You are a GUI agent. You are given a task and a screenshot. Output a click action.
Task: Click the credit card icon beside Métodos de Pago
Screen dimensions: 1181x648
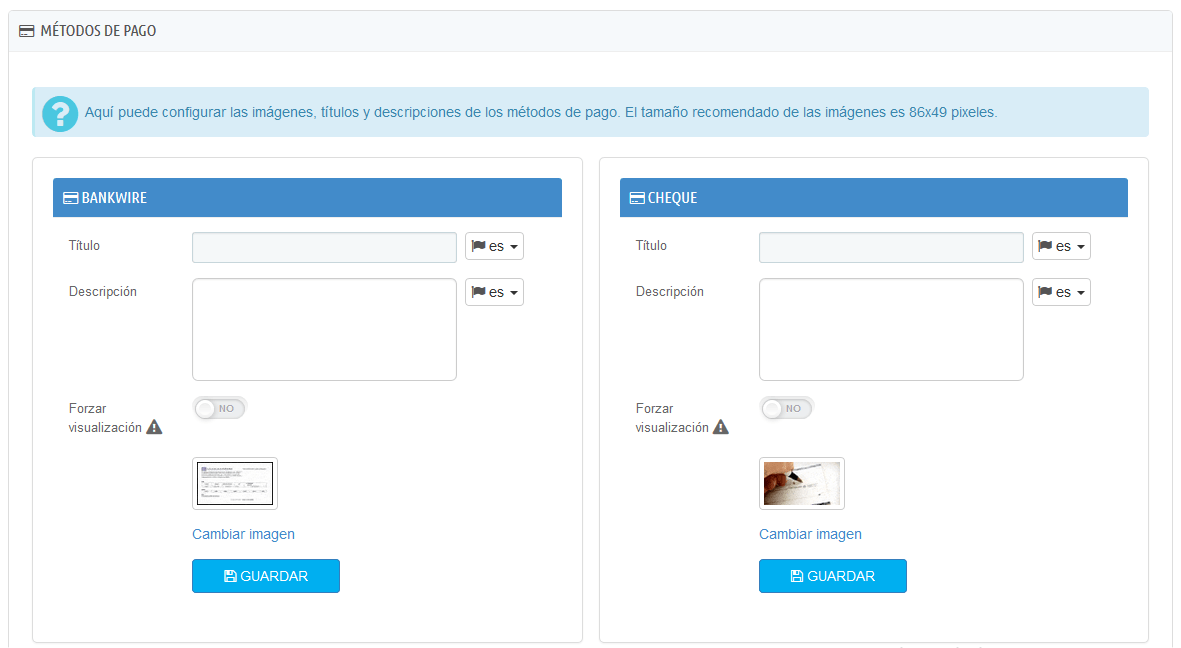(27, 32)
